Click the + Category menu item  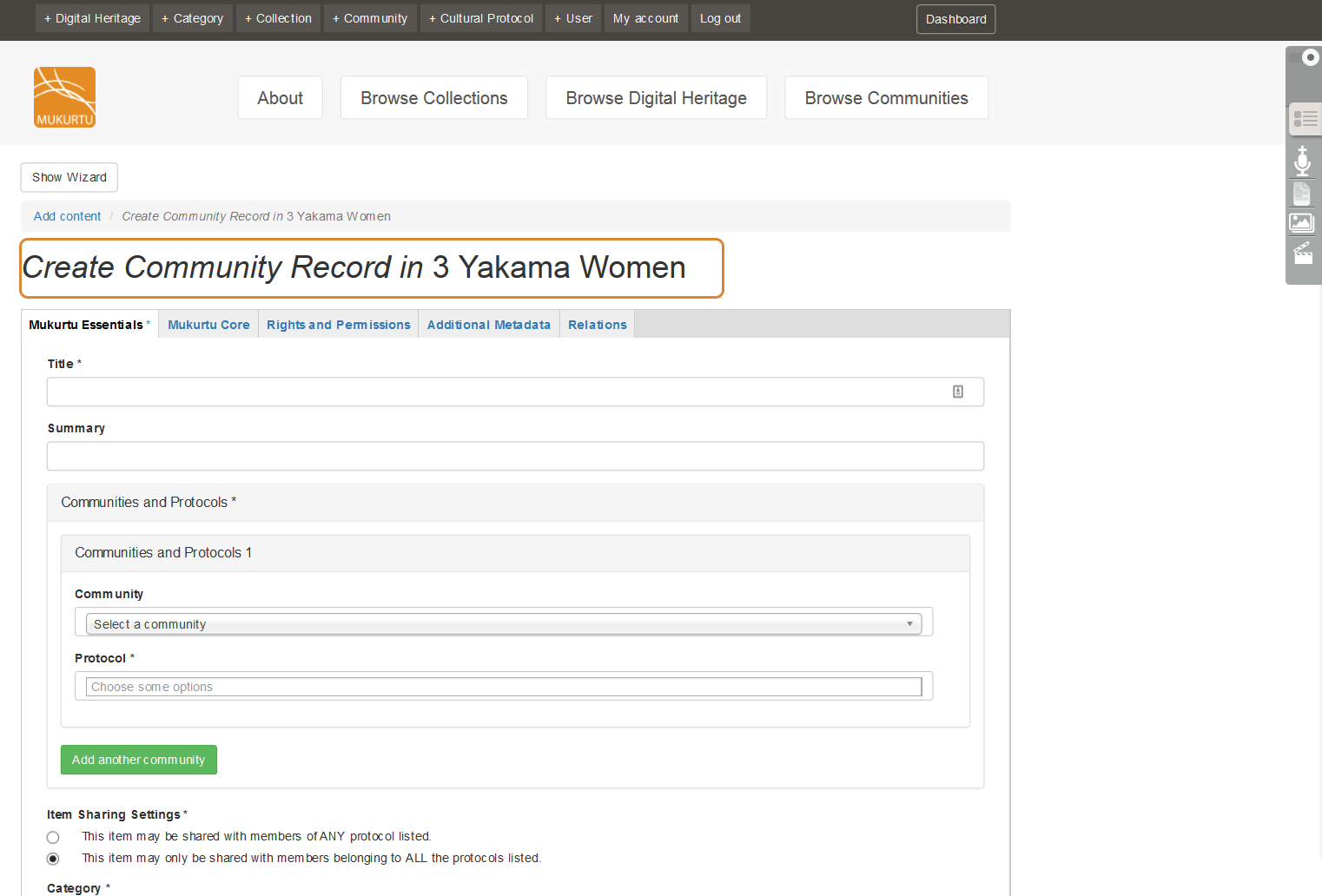pyautogui.click(x=193, y=18)
